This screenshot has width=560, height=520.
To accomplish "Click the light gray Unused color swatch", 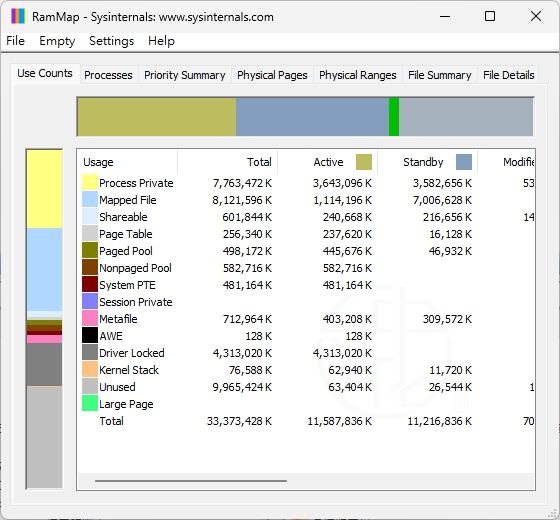I will point(90,386).
